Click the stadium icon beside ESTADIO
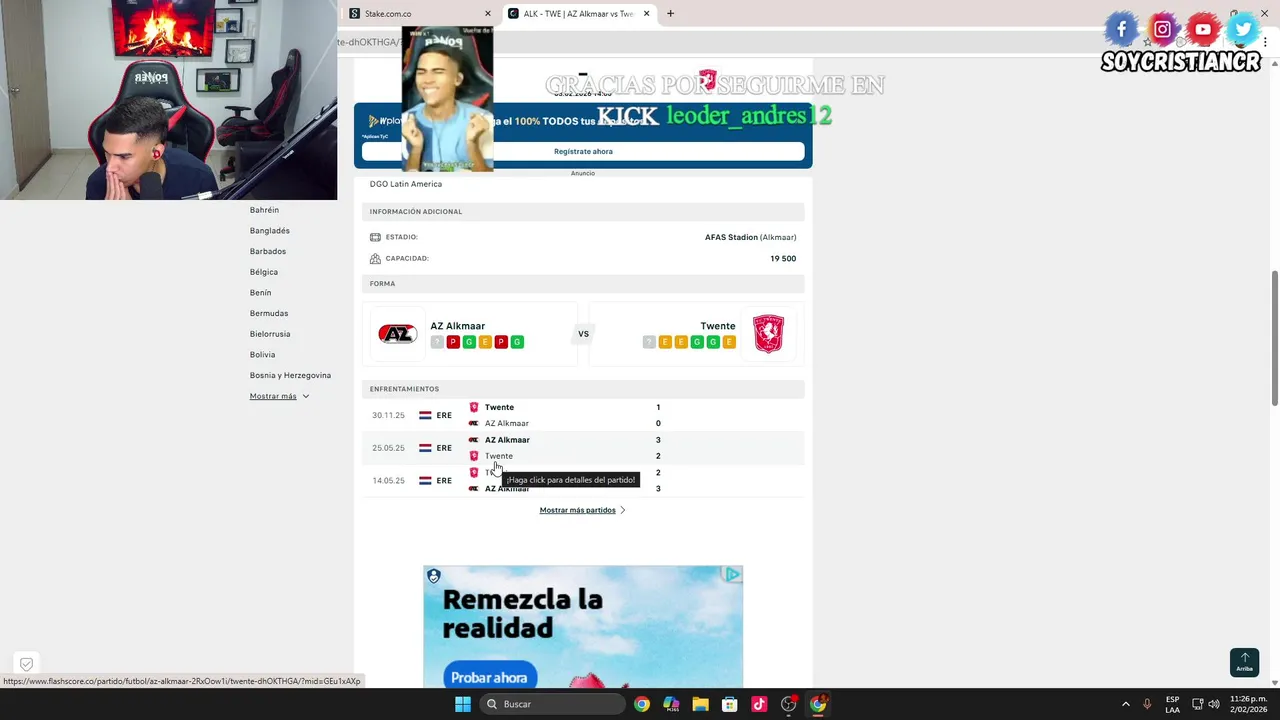This screenshot has height=720, width=1280. coord(375,237)
